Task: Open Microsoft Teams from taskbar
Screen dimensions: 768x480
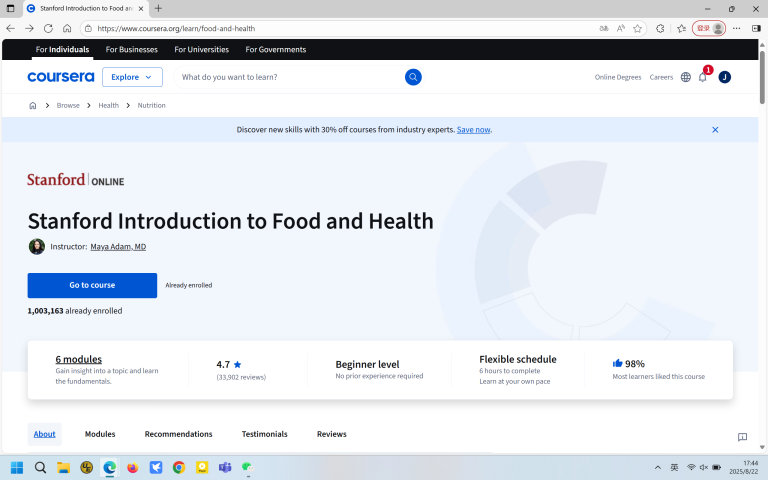Action: click(225, 468)
